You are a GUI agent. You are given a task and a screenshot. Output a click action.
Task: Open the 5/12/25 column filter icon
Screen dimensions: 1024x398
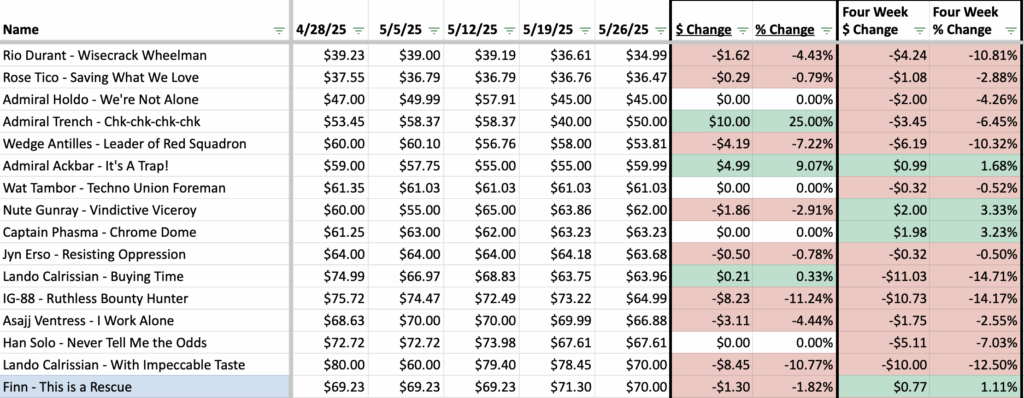(510, 30)
